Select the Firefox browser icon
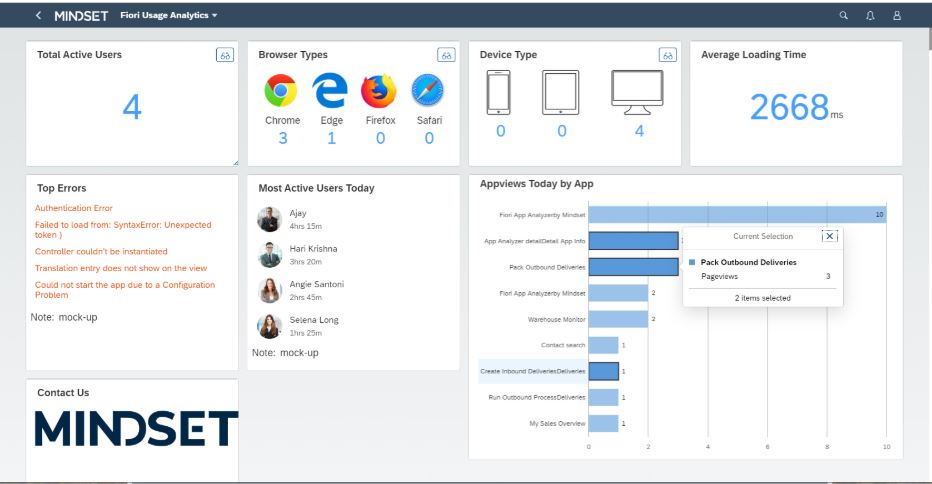The height and width of the screenshot is (484, 932). (379, 90)
